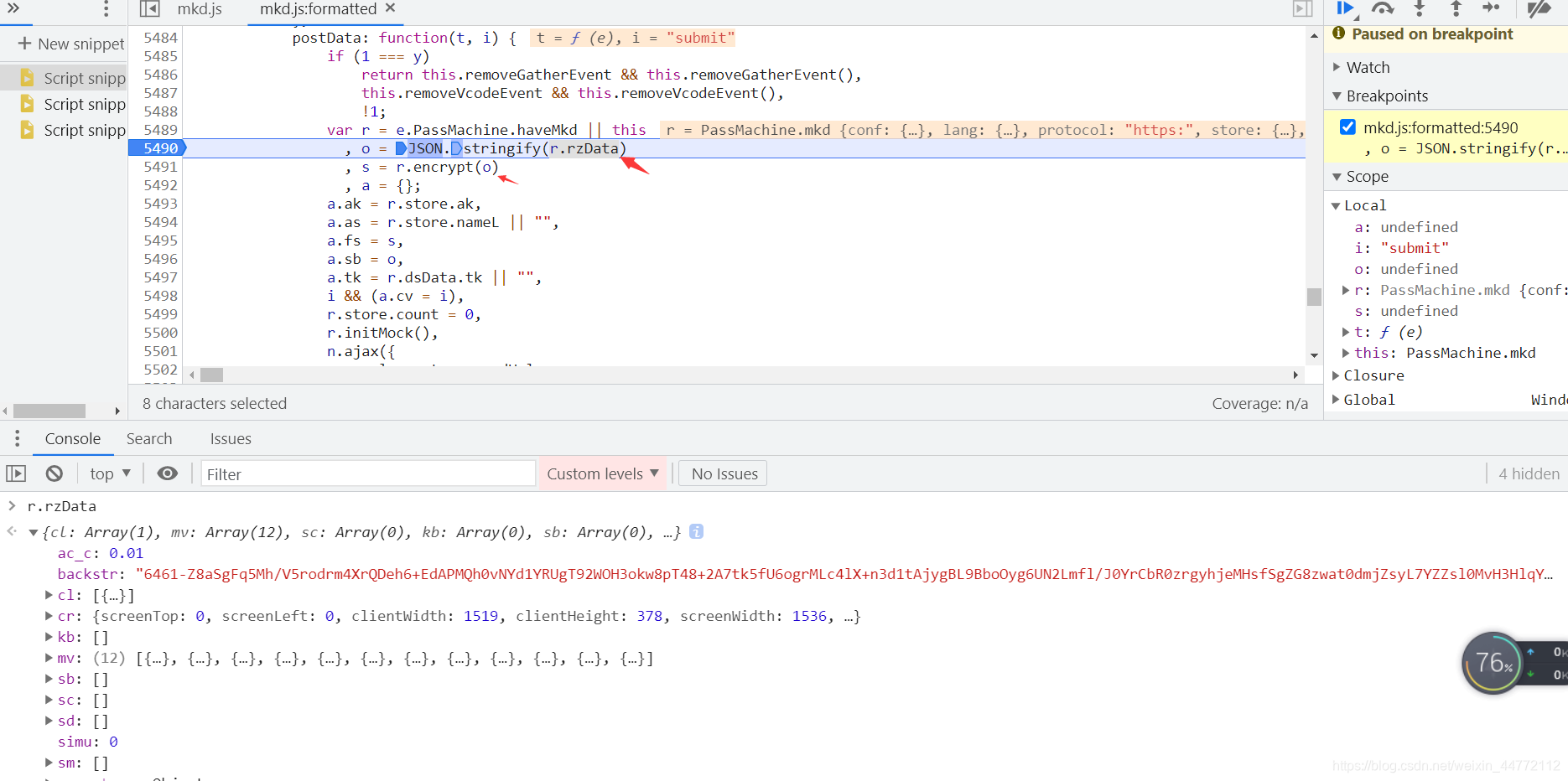Click the No Issues button

(724, 473)
